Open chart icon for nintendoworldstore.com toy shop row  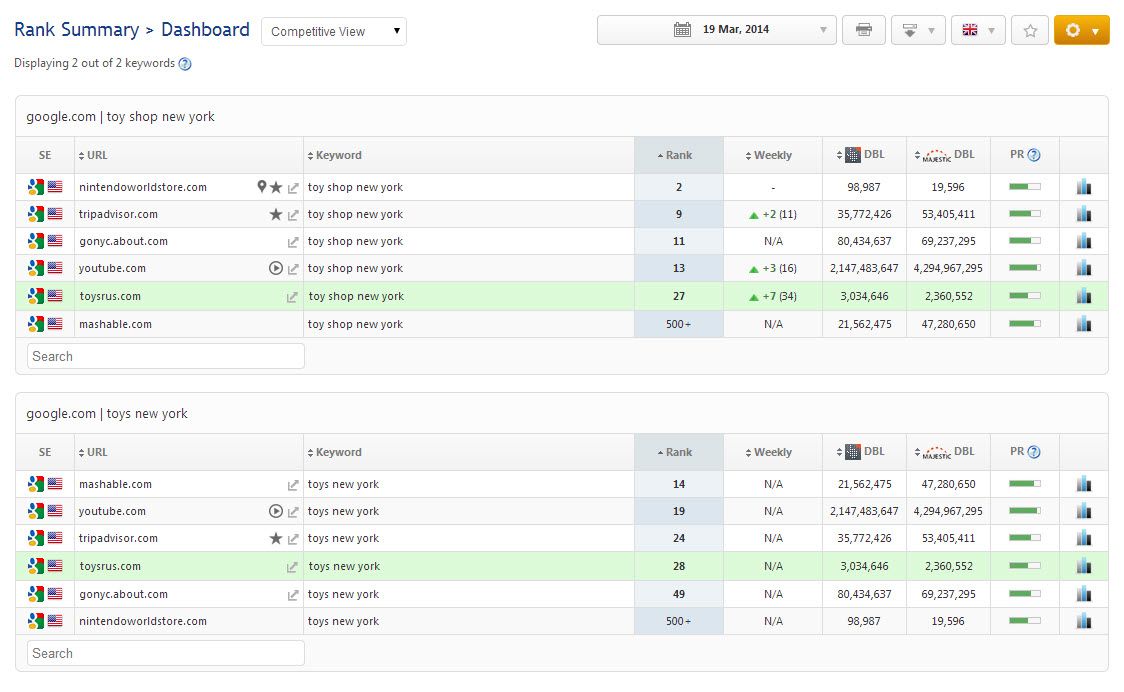pyautogui.click(x=1083, y=187)
